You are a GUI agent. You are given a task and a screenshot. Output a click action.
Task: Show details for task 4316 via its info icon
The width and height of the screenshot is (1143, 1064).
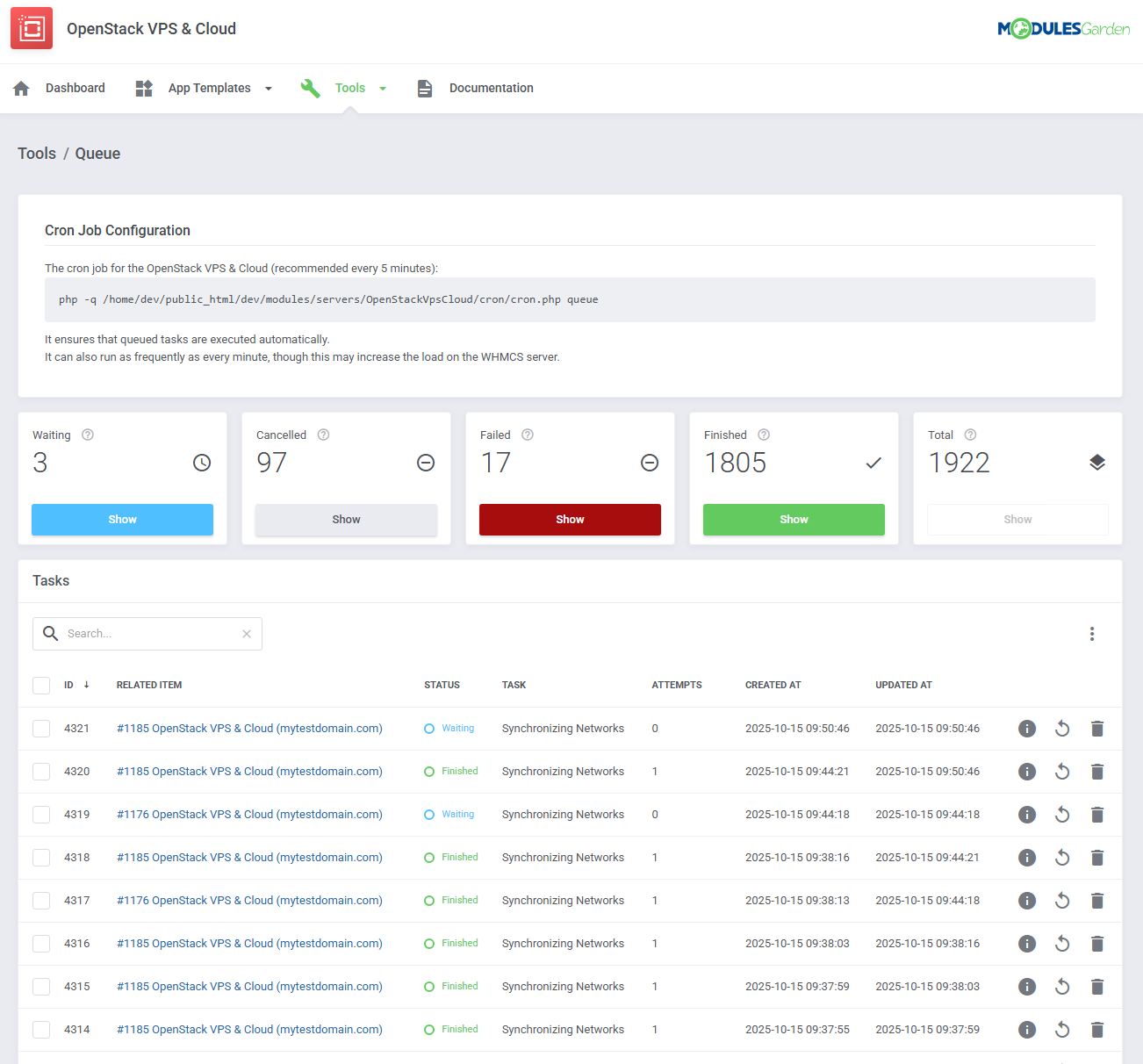click(1026, 944)
